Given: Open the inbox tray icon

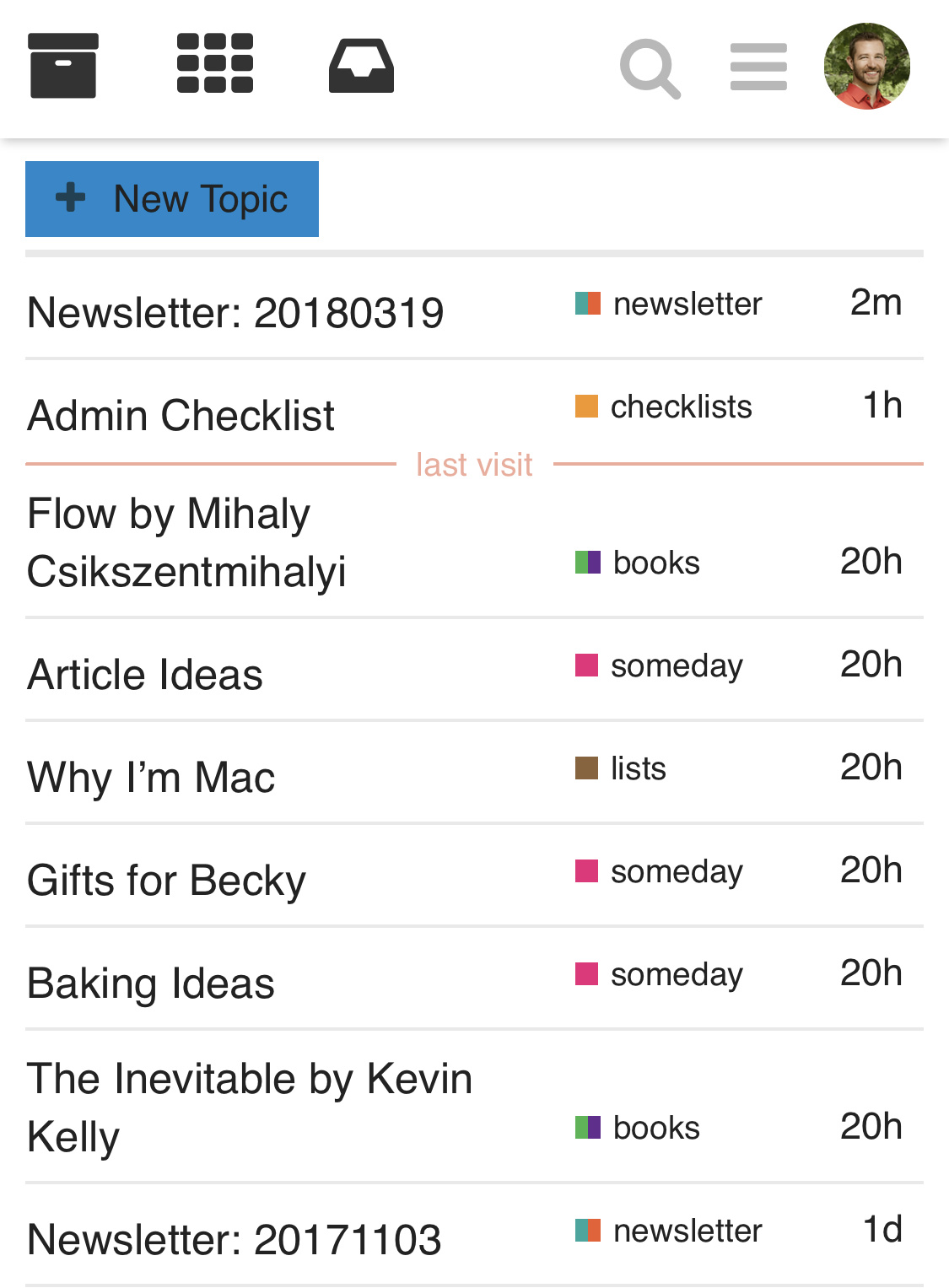Looking at the screenshot, I should pyautogui.click(x=361, y=66).
